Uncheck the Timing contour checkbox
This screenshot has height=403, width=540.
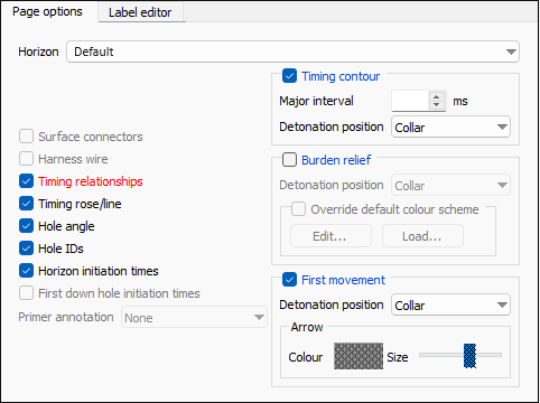click(289, 76)
